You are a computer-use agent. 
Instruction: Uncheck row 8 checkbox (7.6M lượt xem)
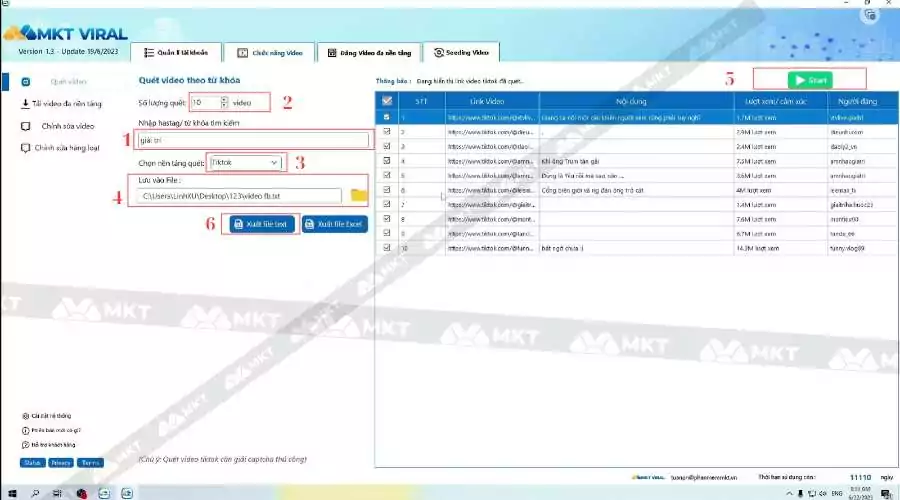[386, 219]
